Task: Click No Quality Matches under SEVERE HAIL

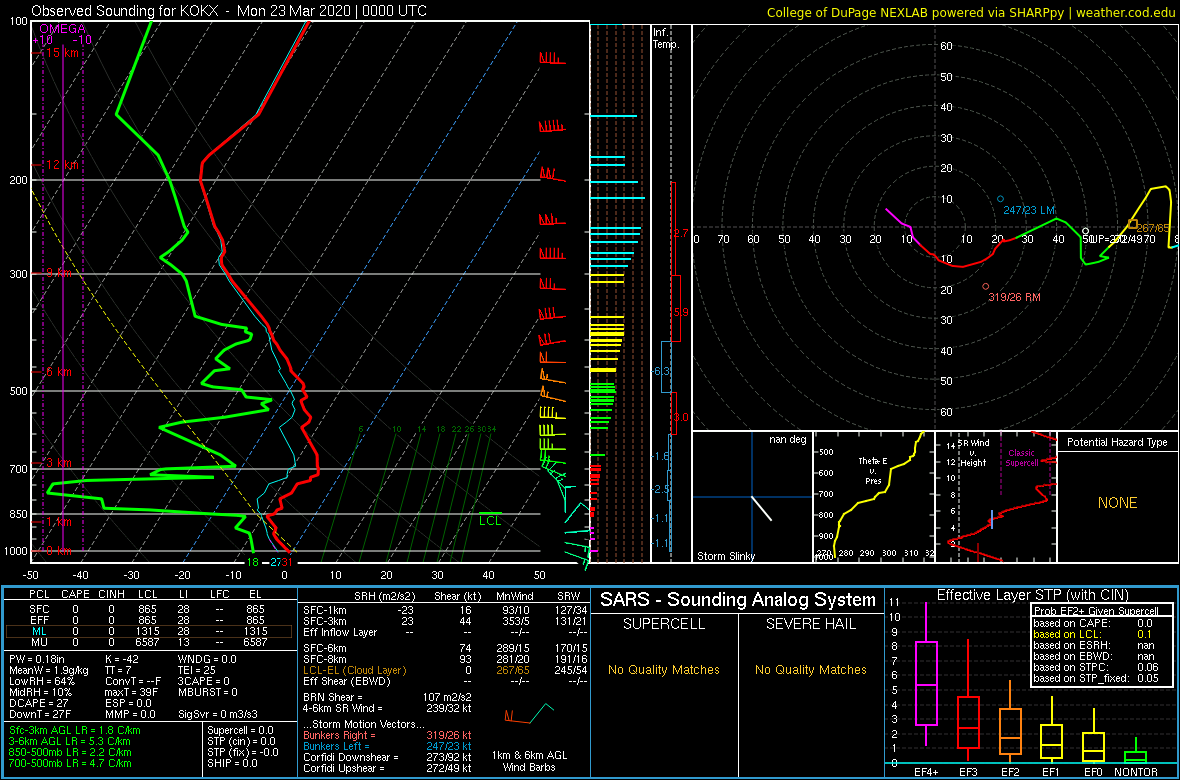Action: pyautogui.click(x=810, y=669)
